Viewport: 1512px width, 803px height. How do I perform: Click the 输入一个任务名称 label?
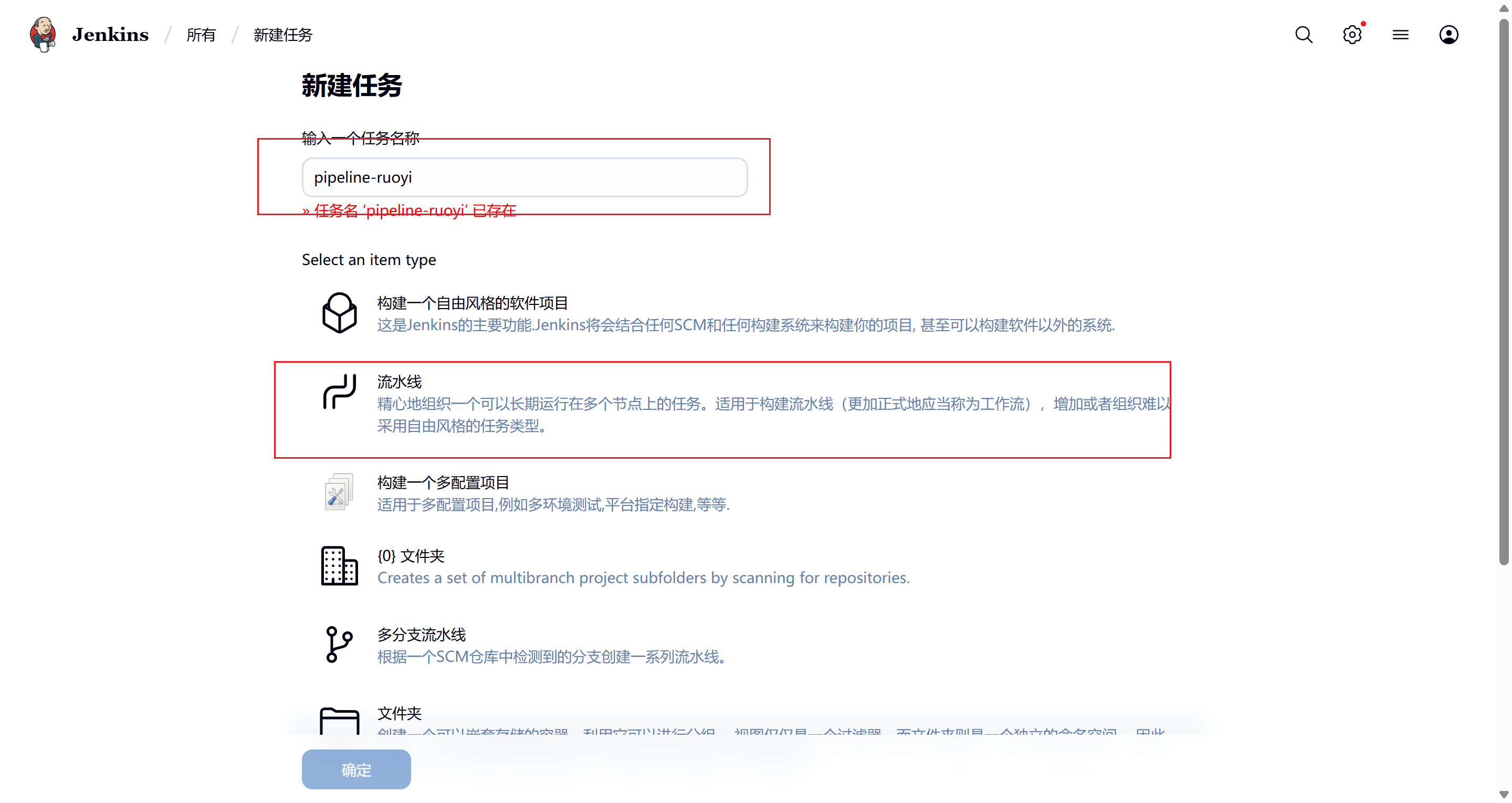click(x=360, y=139)
